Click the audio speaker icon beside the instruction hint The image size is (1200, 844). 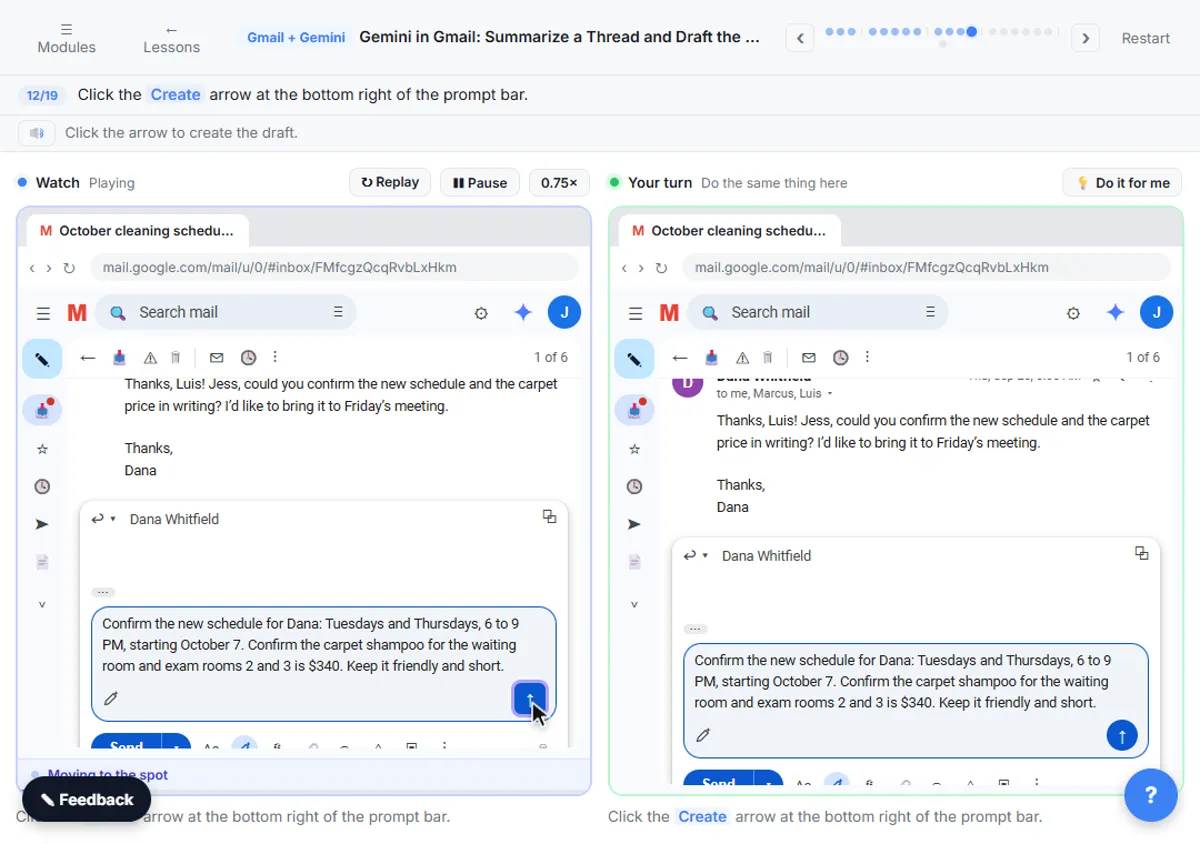click(x=37, y=132)
